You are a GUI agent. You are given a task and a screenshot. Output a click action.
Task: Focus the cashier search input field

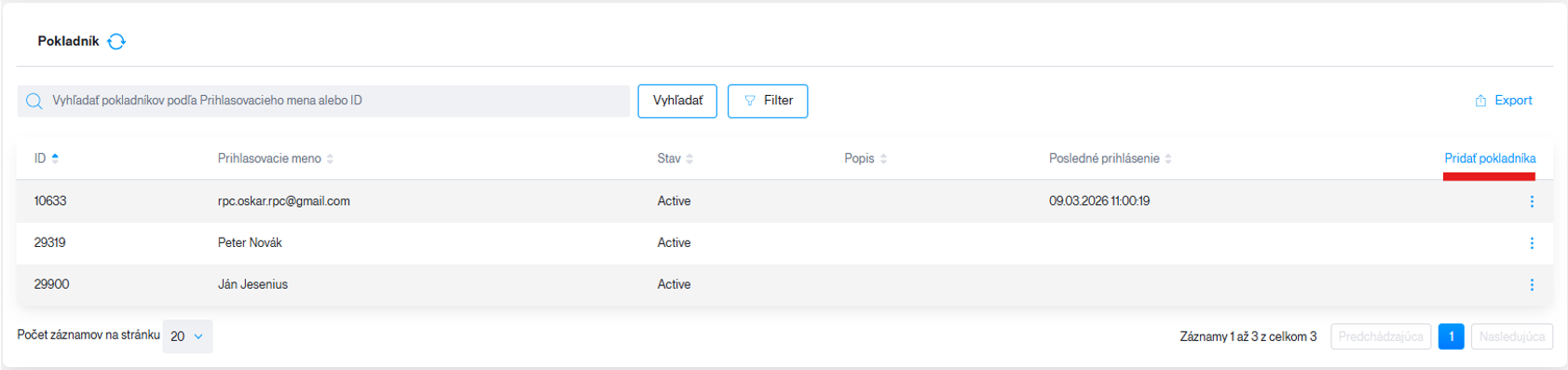point(323,101)
